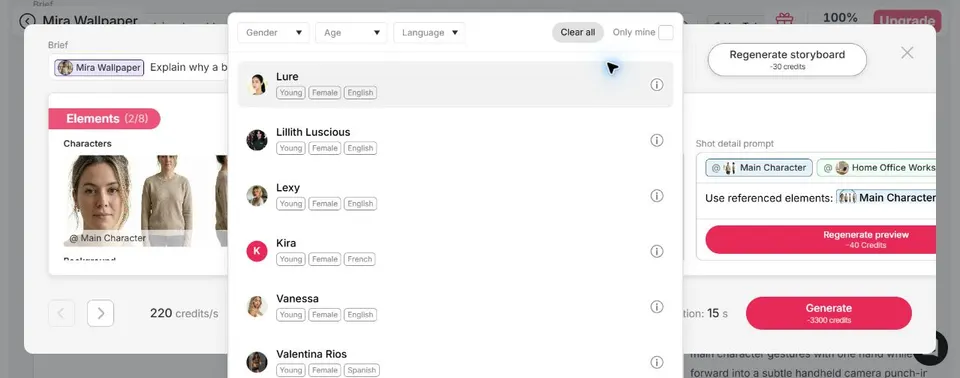Click the Upgrade button
Image resolution: width=960 pixels, height=378 pixels.
[x=907, y=21]
